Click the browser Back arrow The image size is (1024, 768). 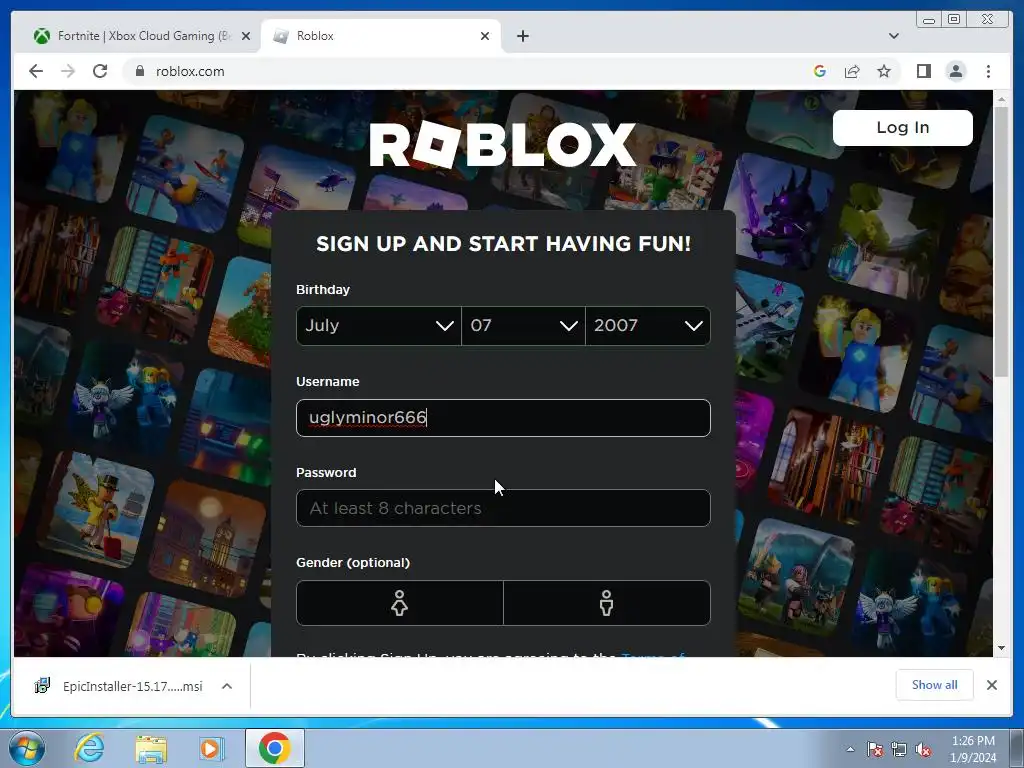coord(36,71)
